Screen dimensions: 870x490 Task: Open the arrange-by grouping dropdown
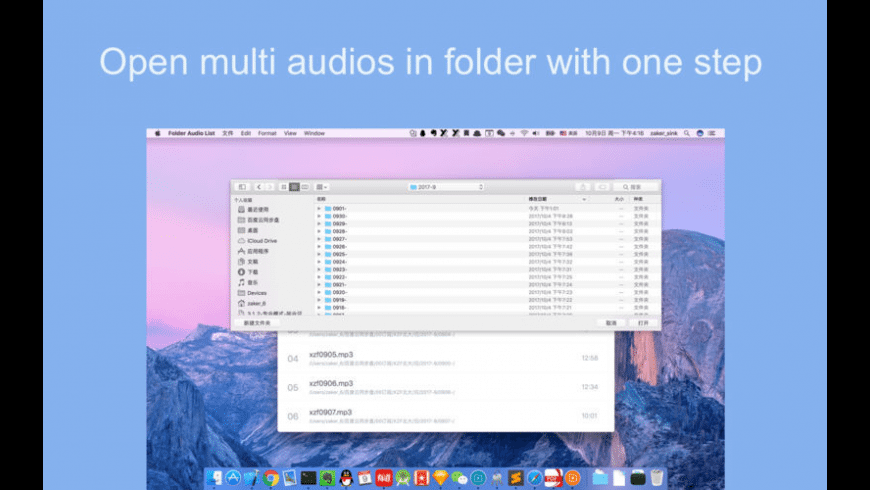[322, 187]
